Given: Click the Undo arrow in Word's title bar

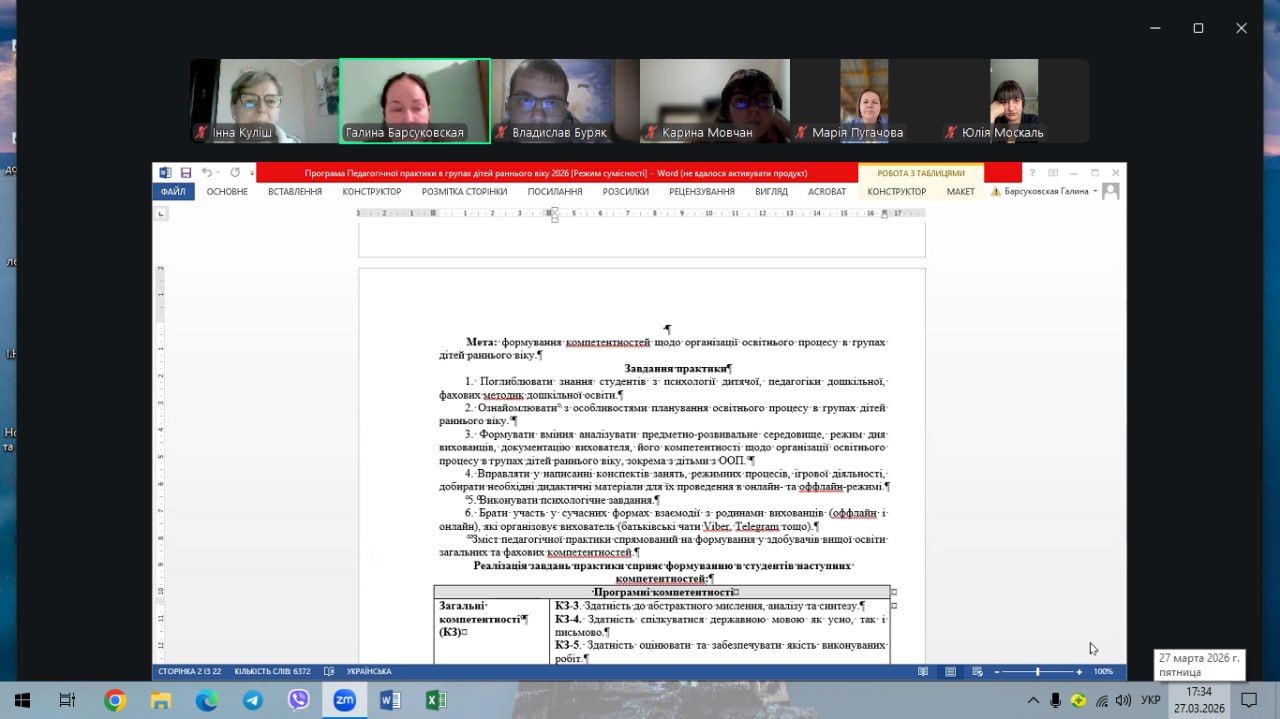Looking at the screenshot, I should (x=206, y=173).
